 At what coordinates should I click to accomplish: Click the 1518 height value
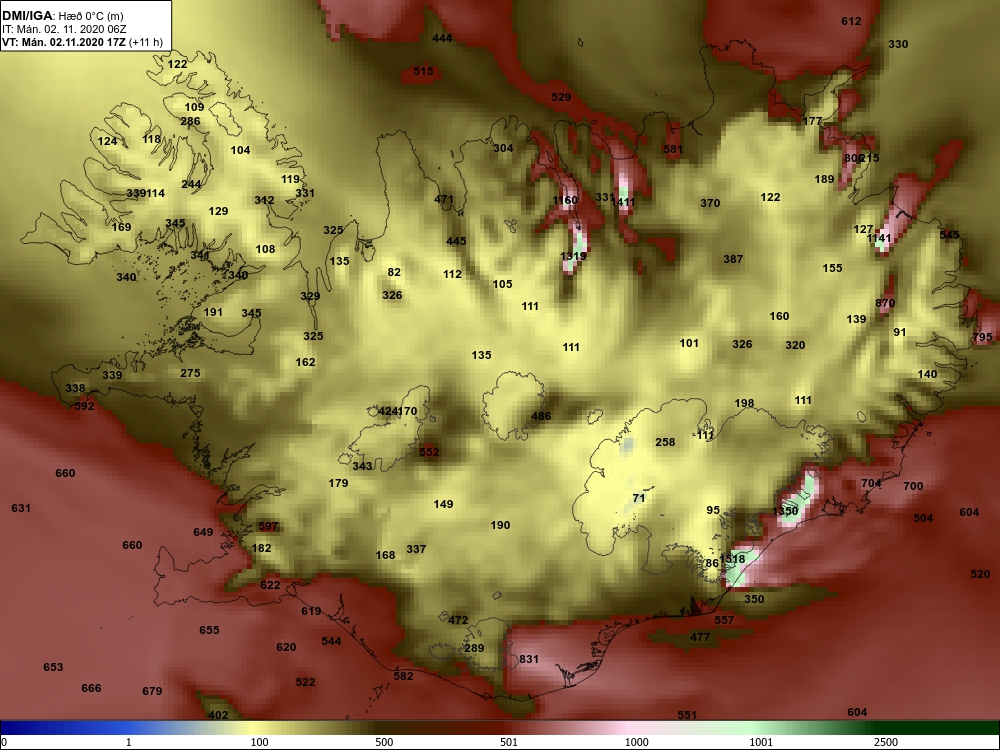tap(732, 559)
